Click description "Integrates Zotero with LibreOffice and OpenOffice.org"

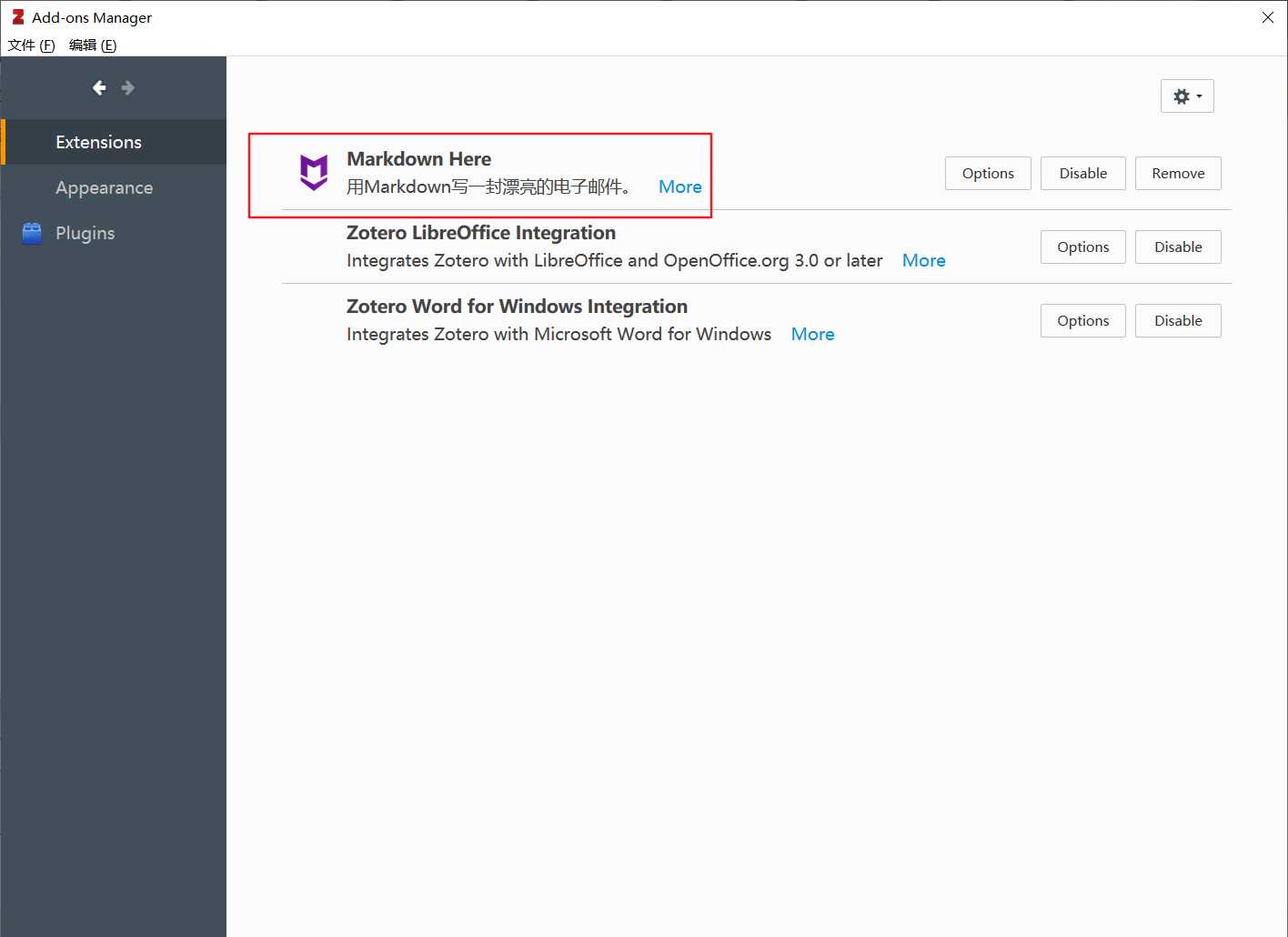pyautogui.click(x=614, y=260)
